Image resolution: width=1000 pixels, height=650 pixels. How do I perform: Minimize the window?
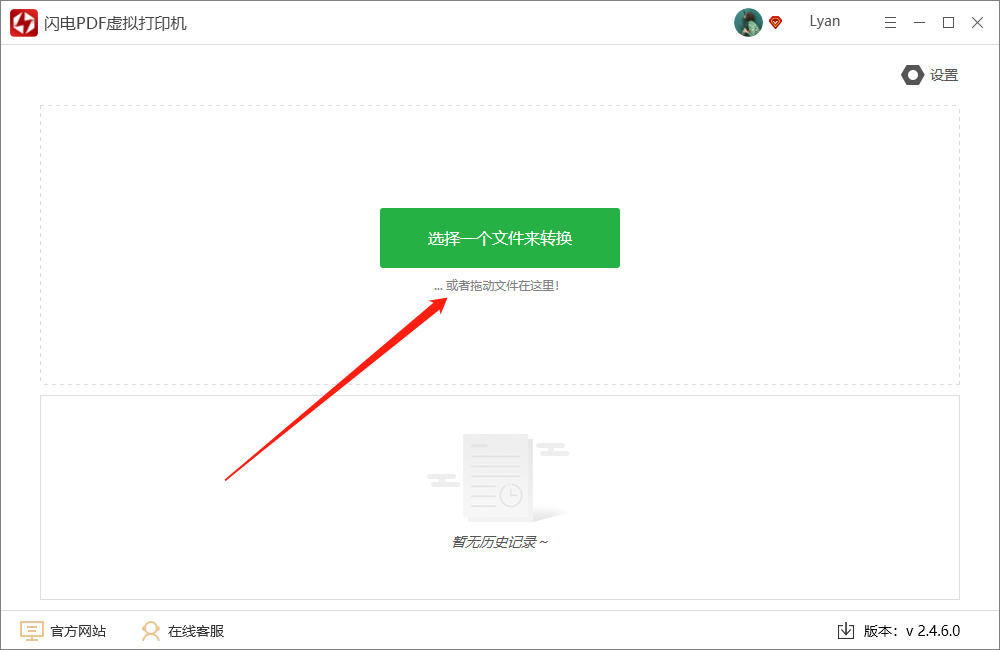click(x=919, y=23)
